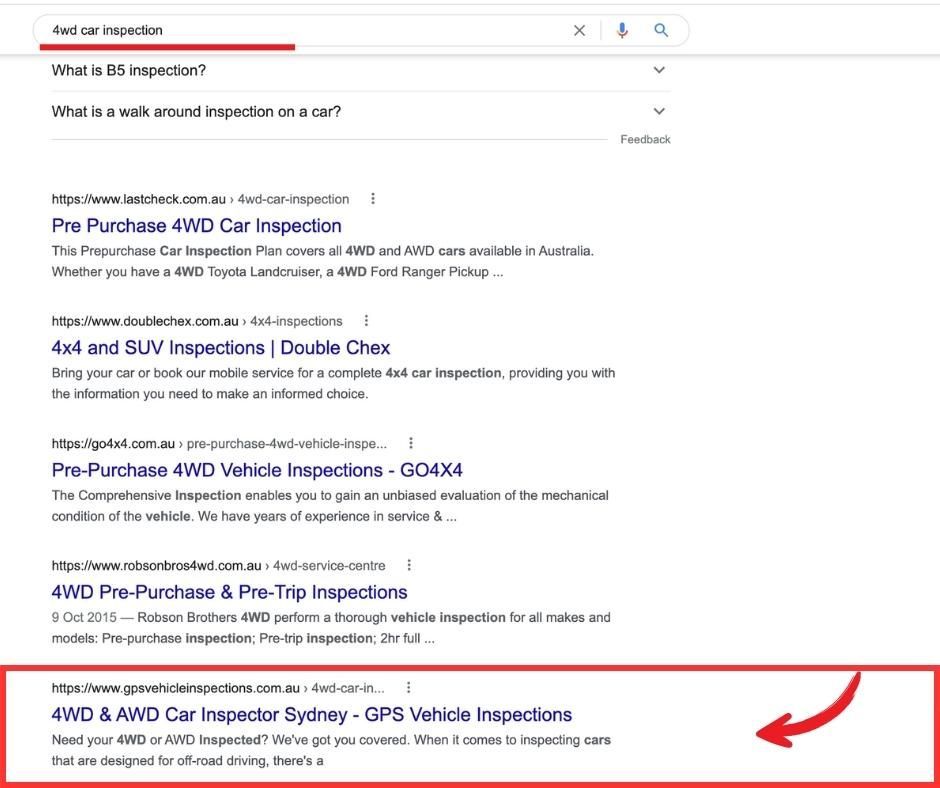Click the 'What is B5 inspection?' question text
The width and height of the screenshot is (940, 788).
pyautogui.click(x=129, y=70)
